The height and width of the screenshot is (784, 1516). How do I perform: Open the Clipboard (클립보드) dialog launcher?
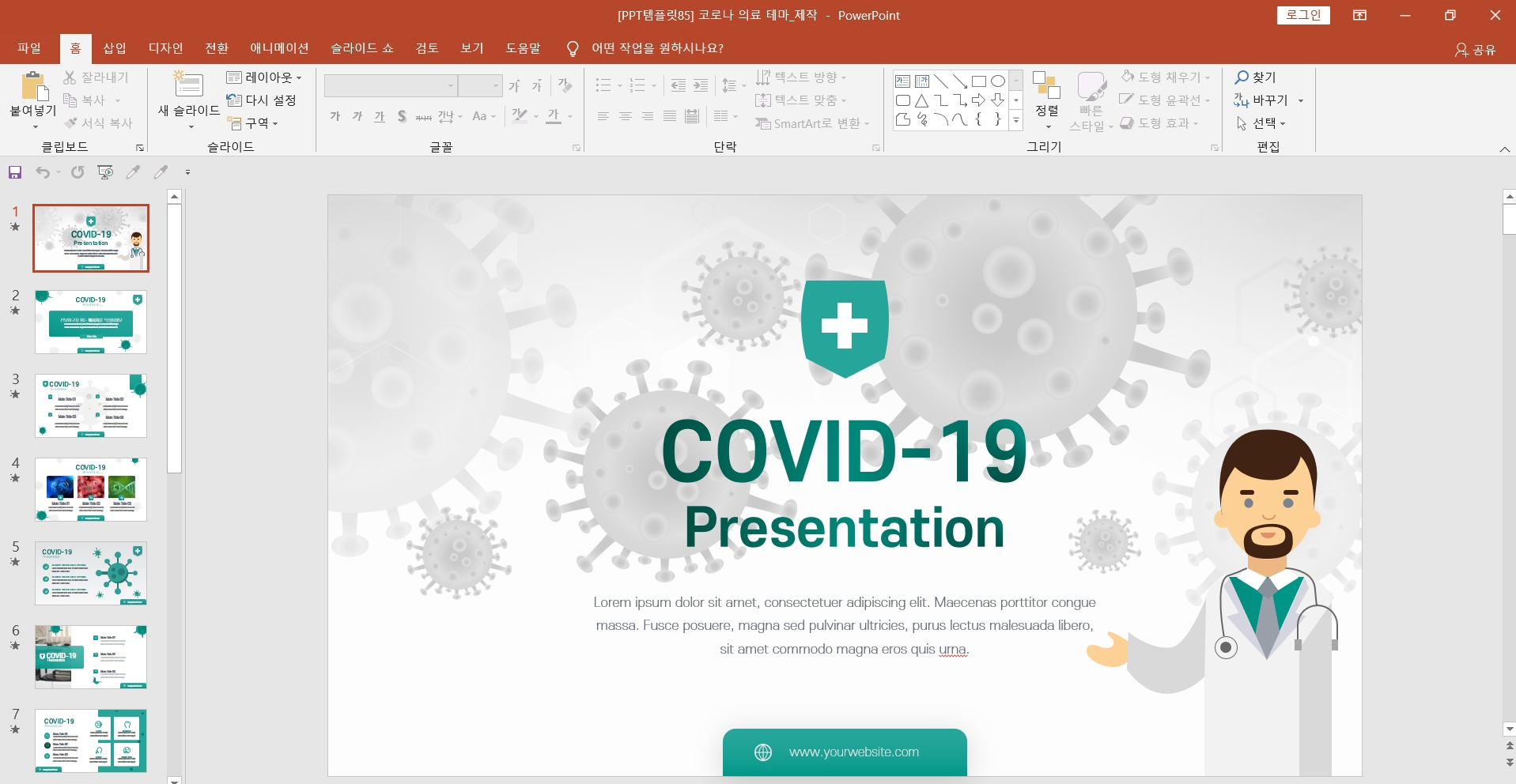tap(140, 148)
